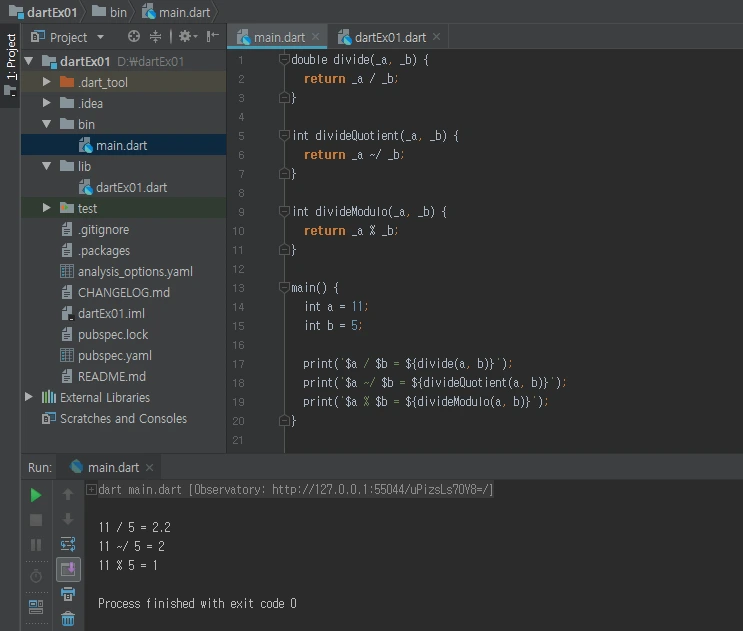Toggle soft-wrap in Run console
743x631 pixels.
coord(68,544)
